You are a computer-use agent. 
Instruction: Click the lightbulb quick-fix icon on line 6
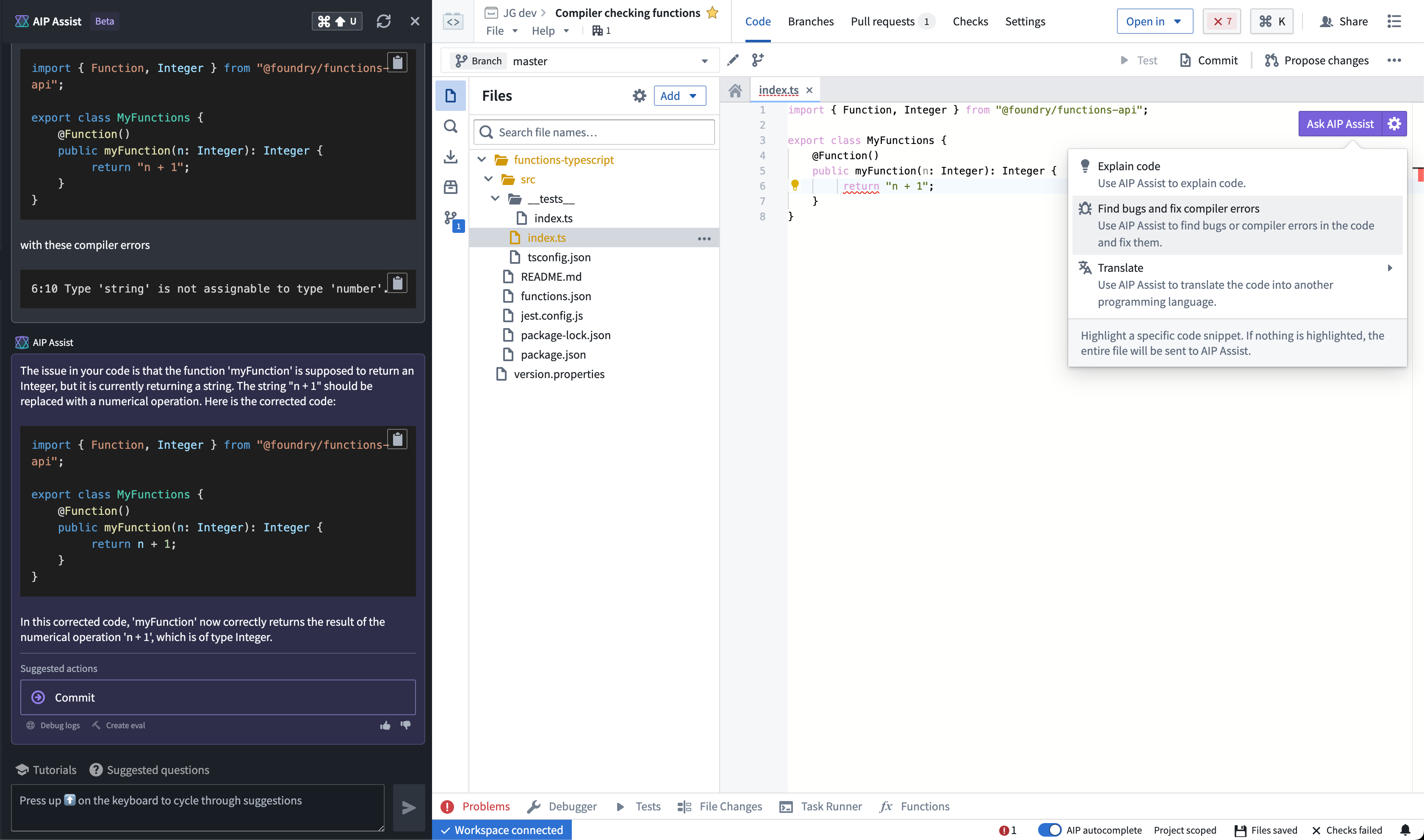795,185
